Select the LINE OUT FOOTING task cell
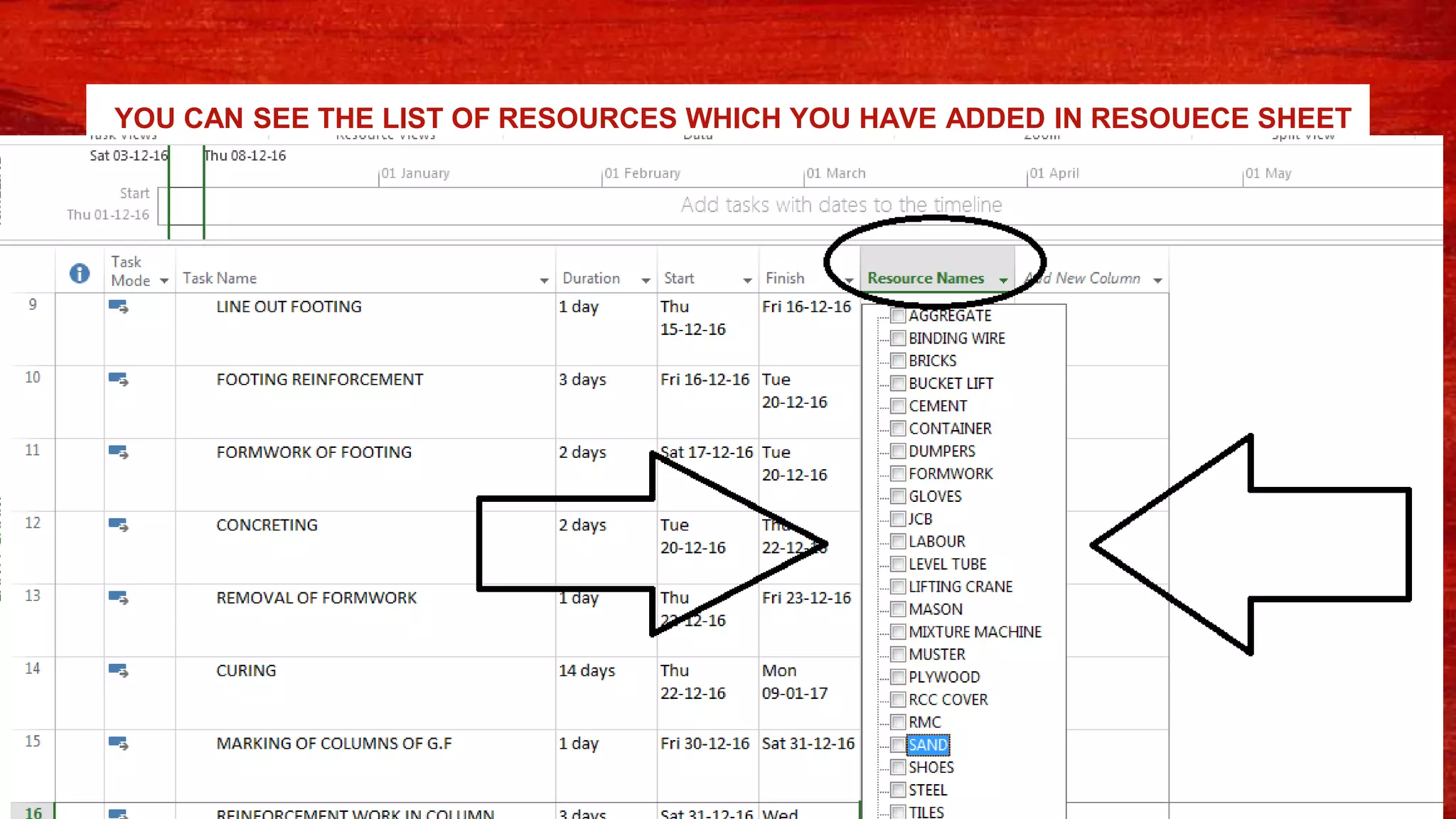Image resolution: width=1456 pixels, height=819 pixels. [x=365, y=329]
